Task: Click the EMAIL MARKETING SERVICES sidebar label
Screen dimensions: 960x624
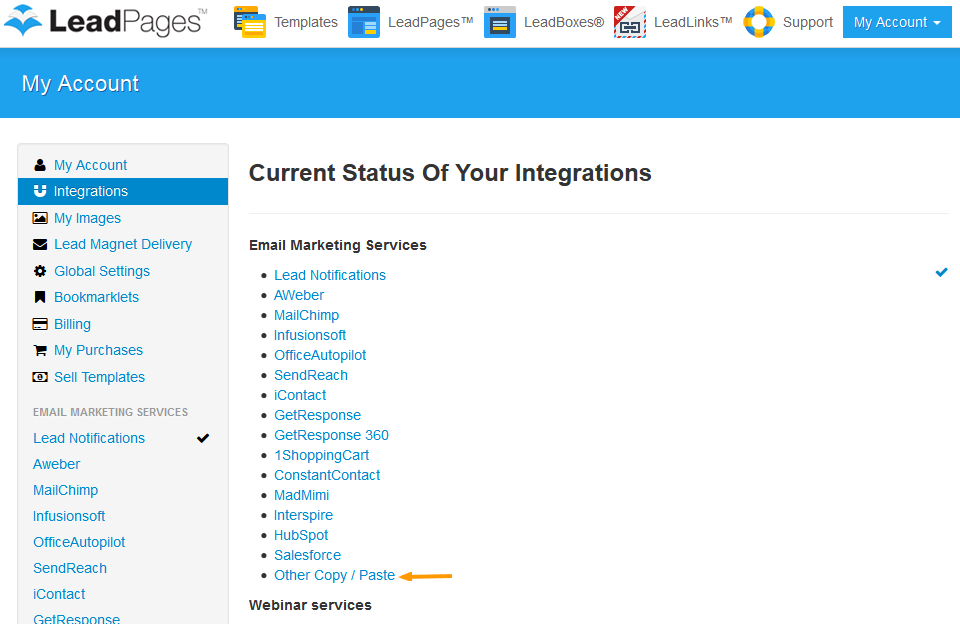Action: coord(110,412)
